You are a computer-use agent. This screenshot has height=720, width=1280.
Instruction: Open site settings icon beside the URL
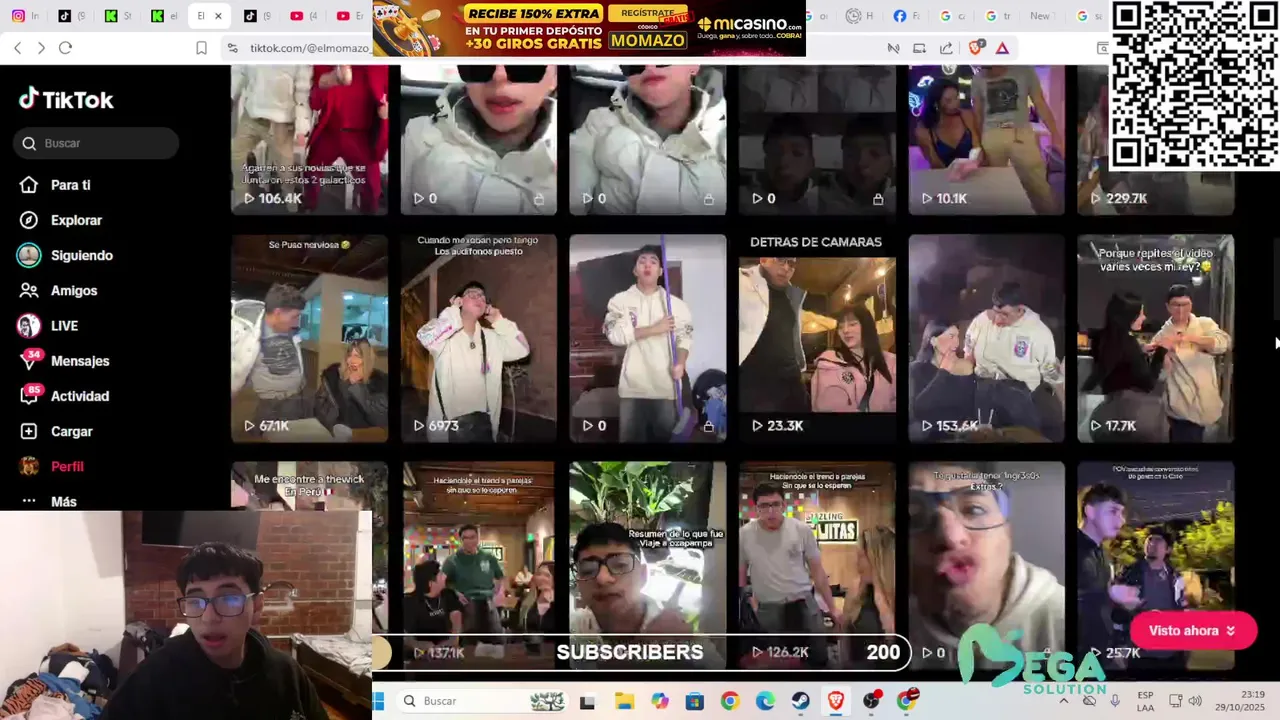click(232, 48)
